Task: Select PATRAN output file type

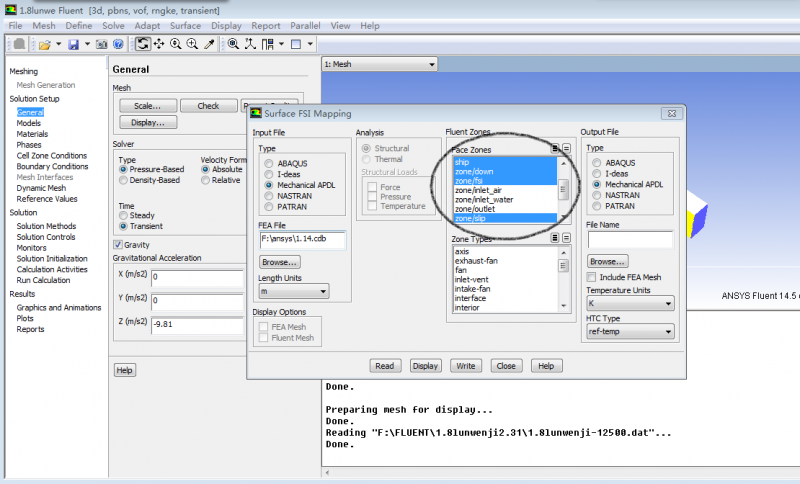Action: click(x=596, y=206)
